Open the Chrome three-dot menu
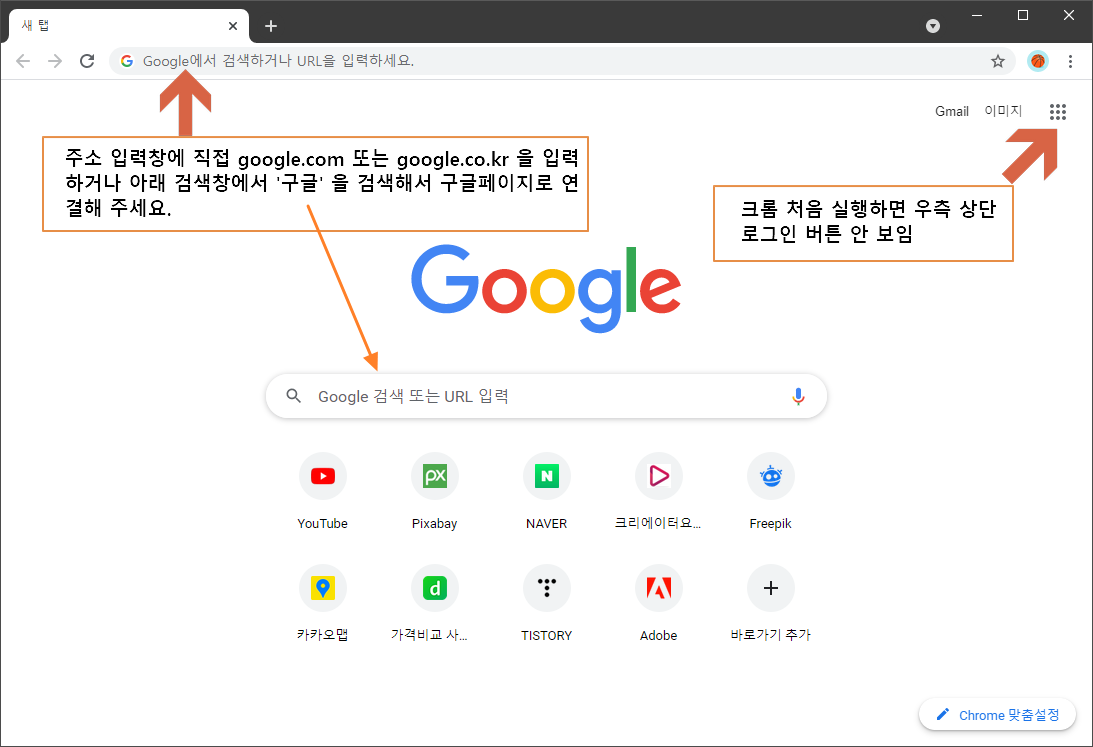 pos(1070,61)
